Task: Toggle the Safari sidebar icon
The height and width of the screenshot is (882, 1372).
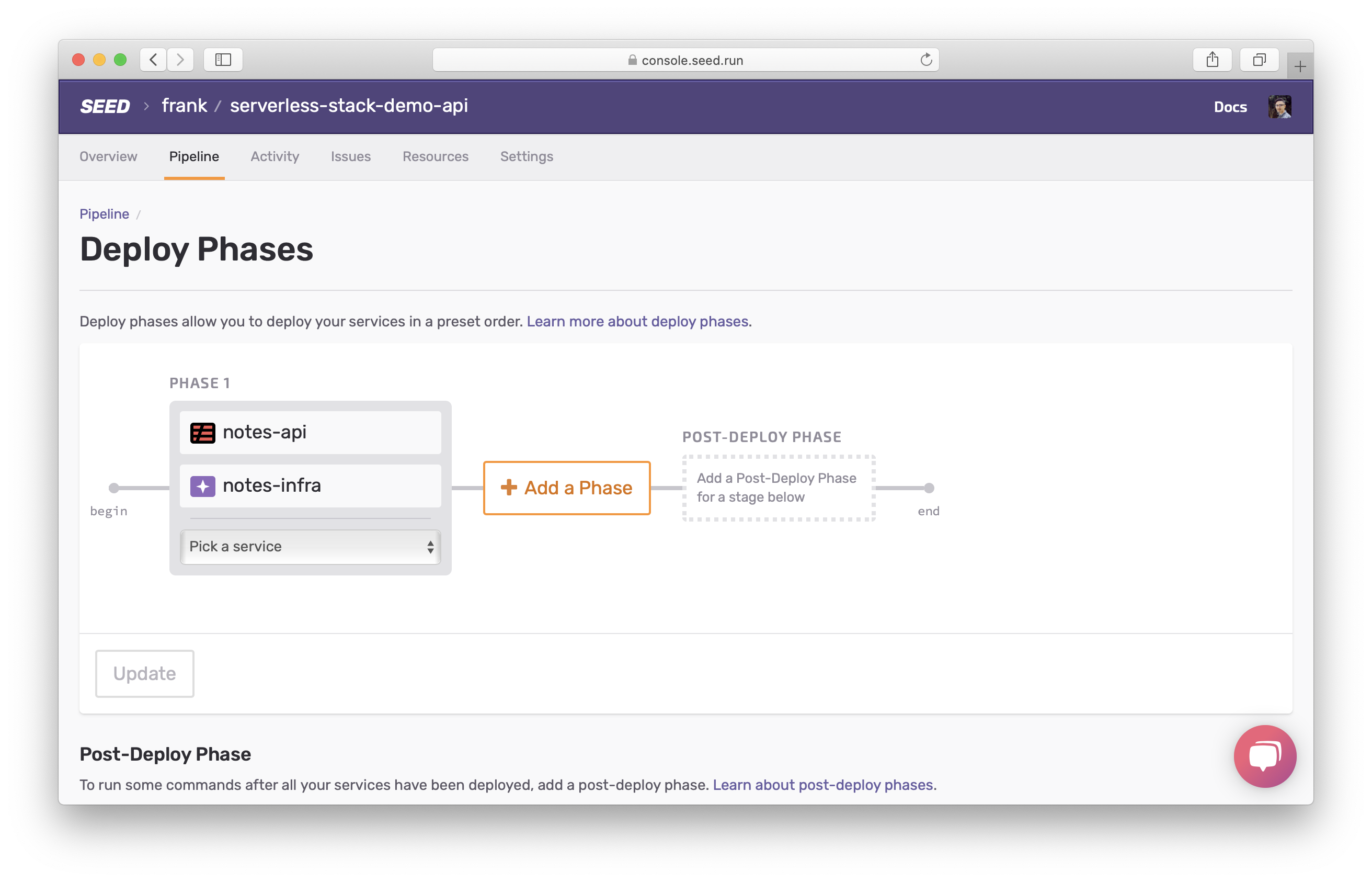Action: tap(223, 60)
